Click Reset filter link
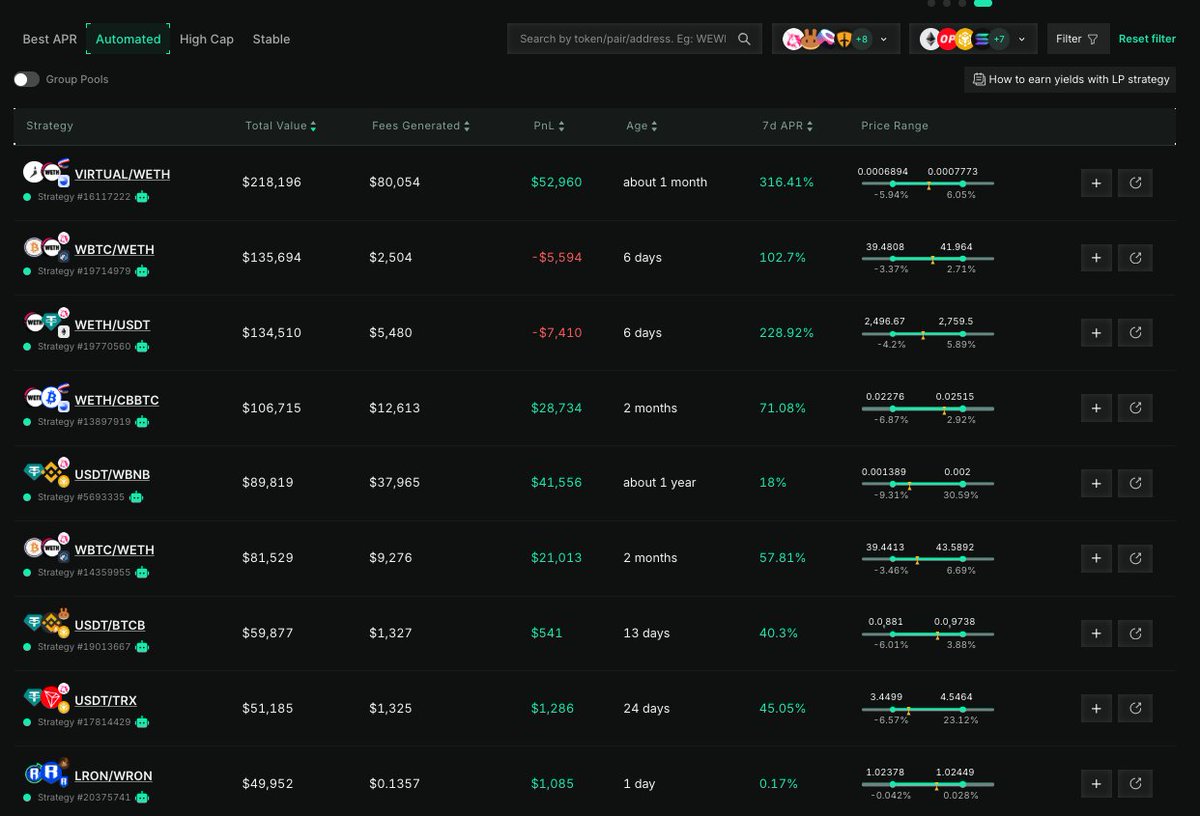This screenshot has width=1200, height=816. pos(1147,39)
